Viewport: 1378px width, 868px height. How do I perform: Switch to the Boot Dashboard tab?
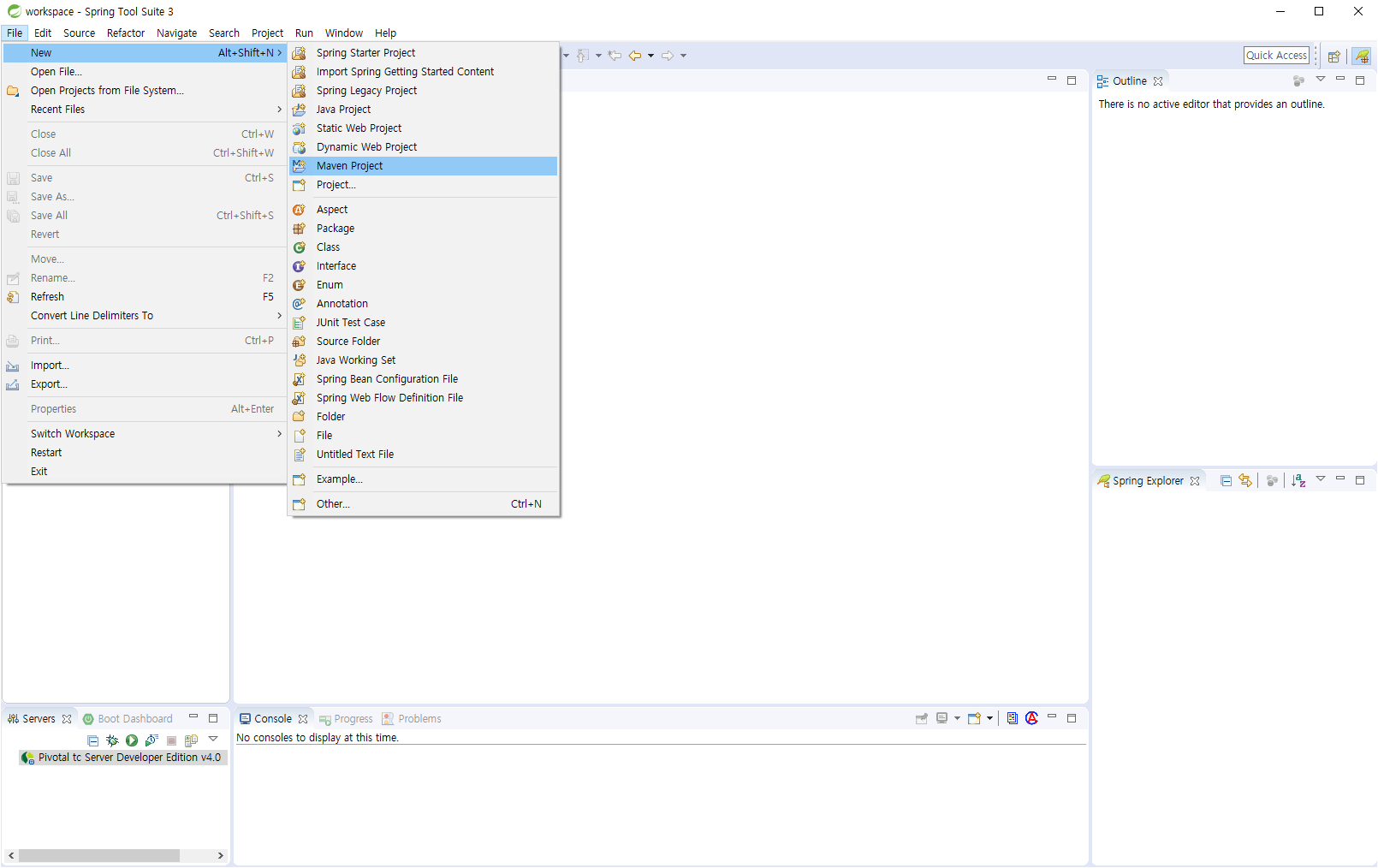[x=128, y=719]
